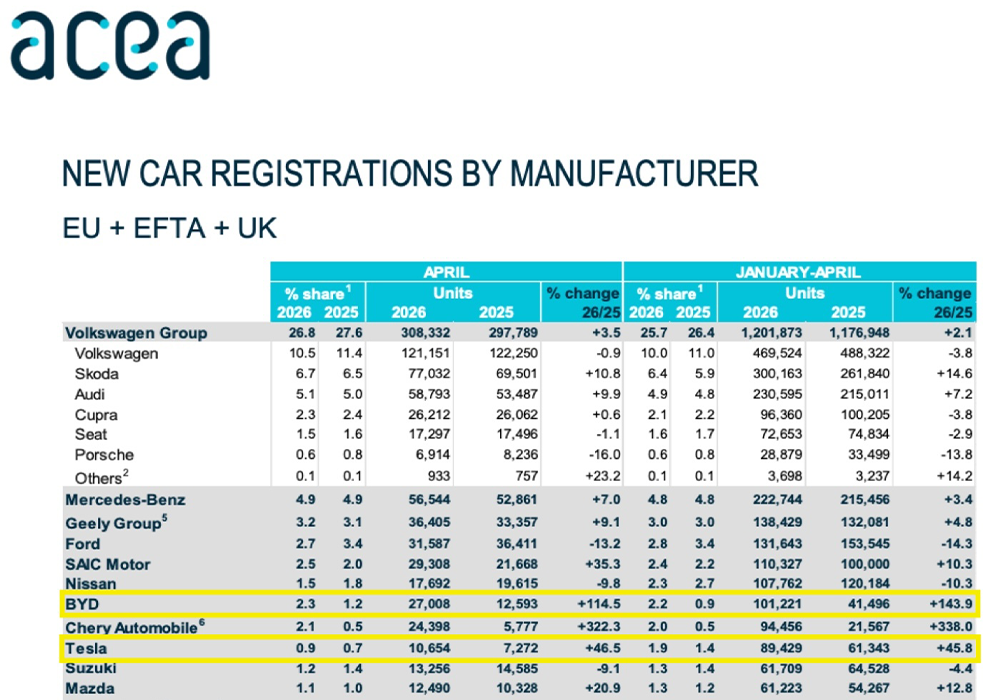Click the 'Others' row label
Viewport: 1000px width, 700px height.
(101, 478)
